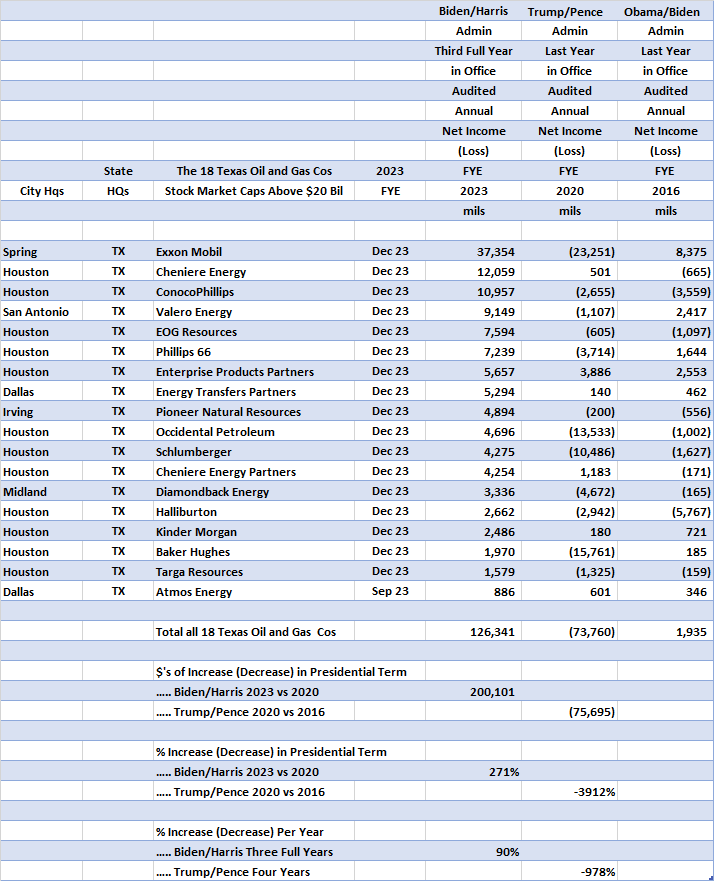Select the Obama/Biden column header
Viewport: 714px width, 881px height.
coord(665,11)
